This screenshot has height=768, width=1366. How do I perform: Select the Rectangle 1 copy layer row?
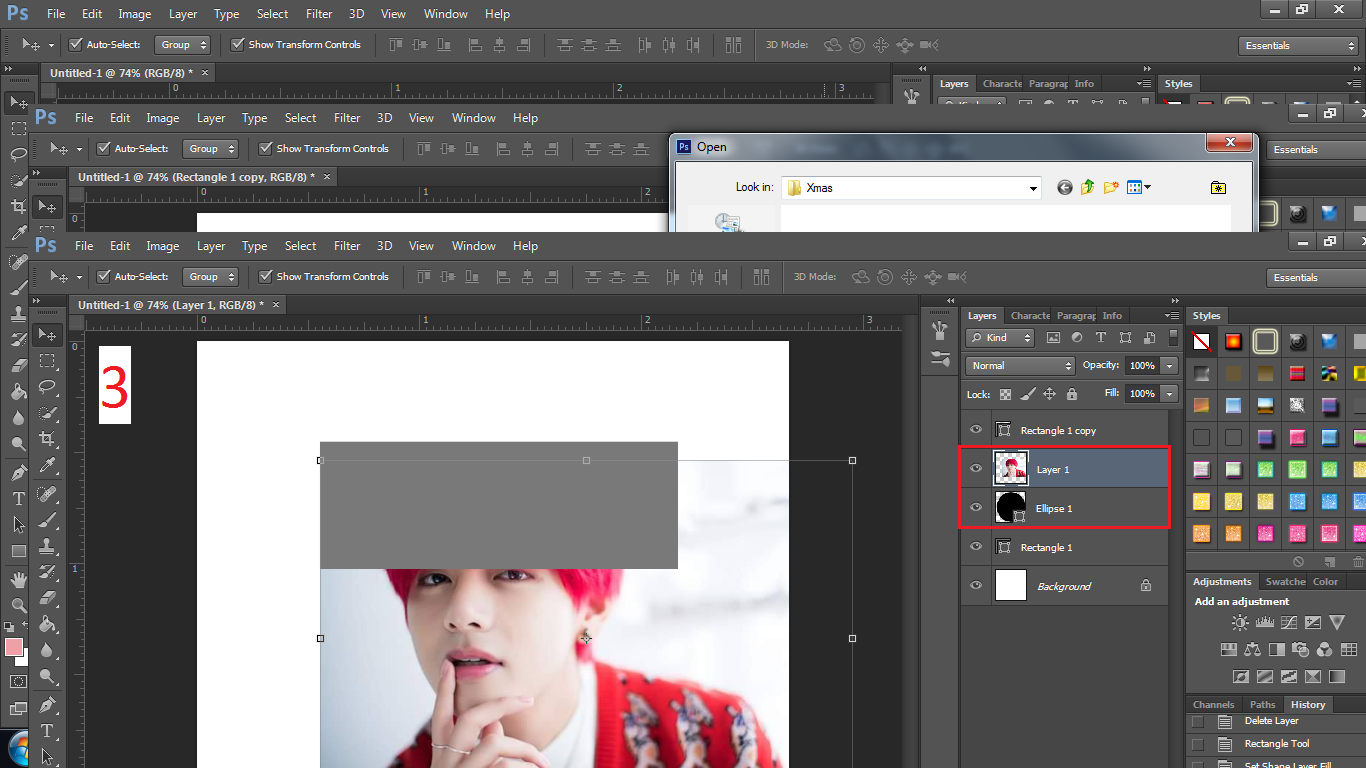pyautogui.click(x=1064, y=430)
